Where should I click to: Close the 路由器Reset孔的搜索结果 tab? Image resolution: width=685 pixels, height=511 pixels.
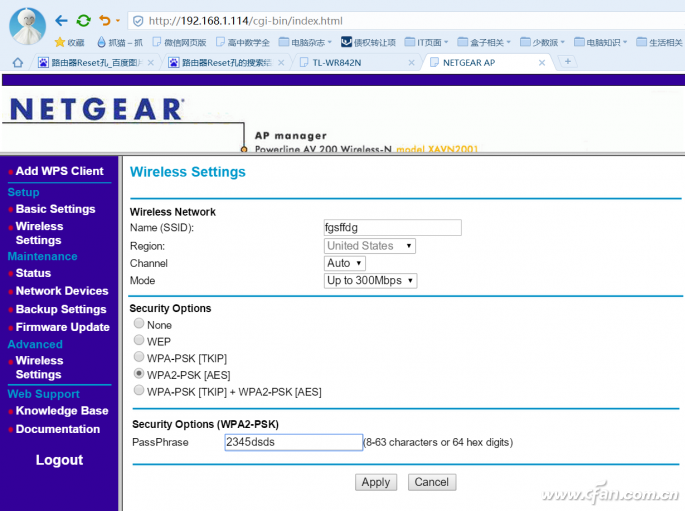281,63
